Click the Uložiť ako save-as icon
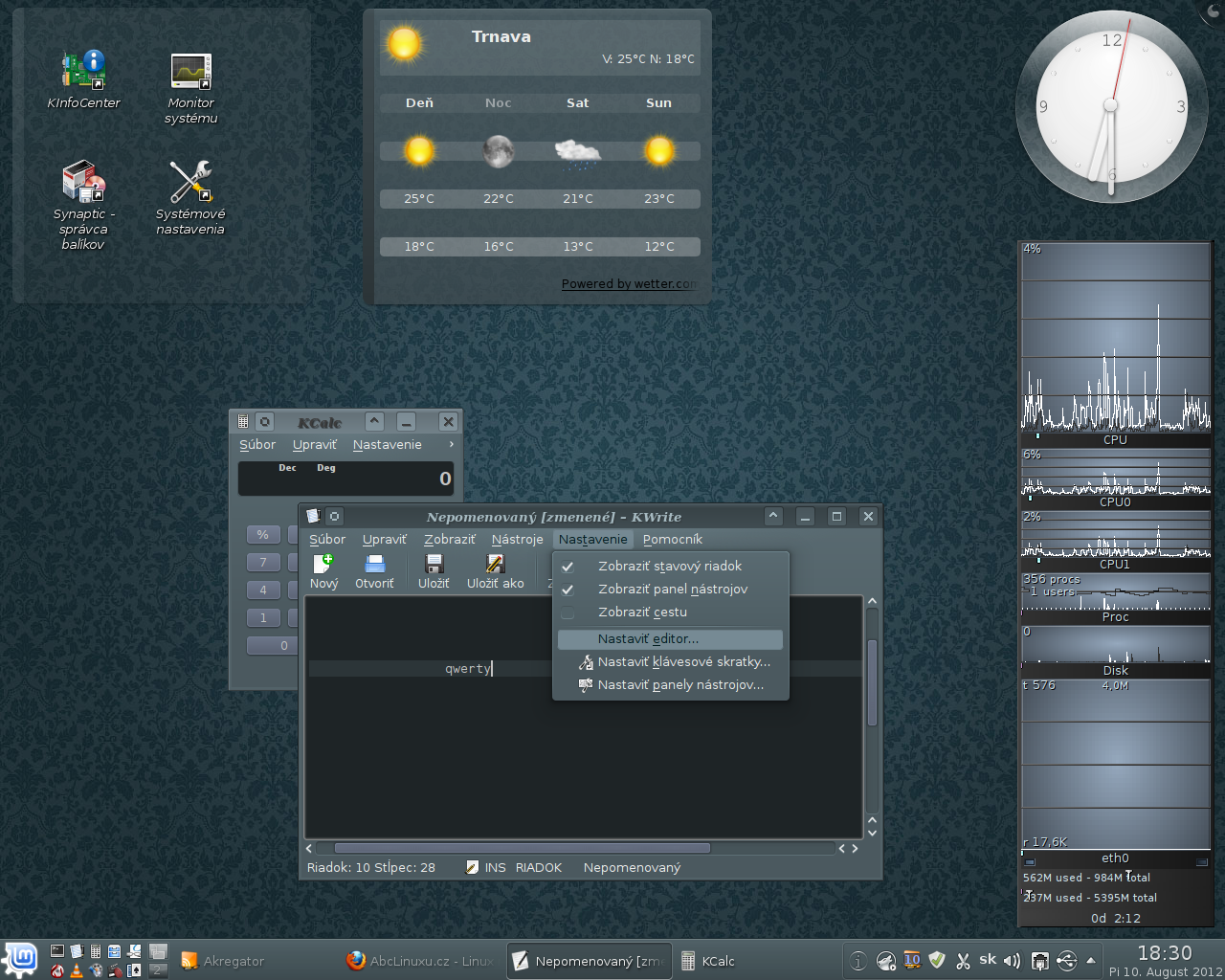 [x=495, y=572]
